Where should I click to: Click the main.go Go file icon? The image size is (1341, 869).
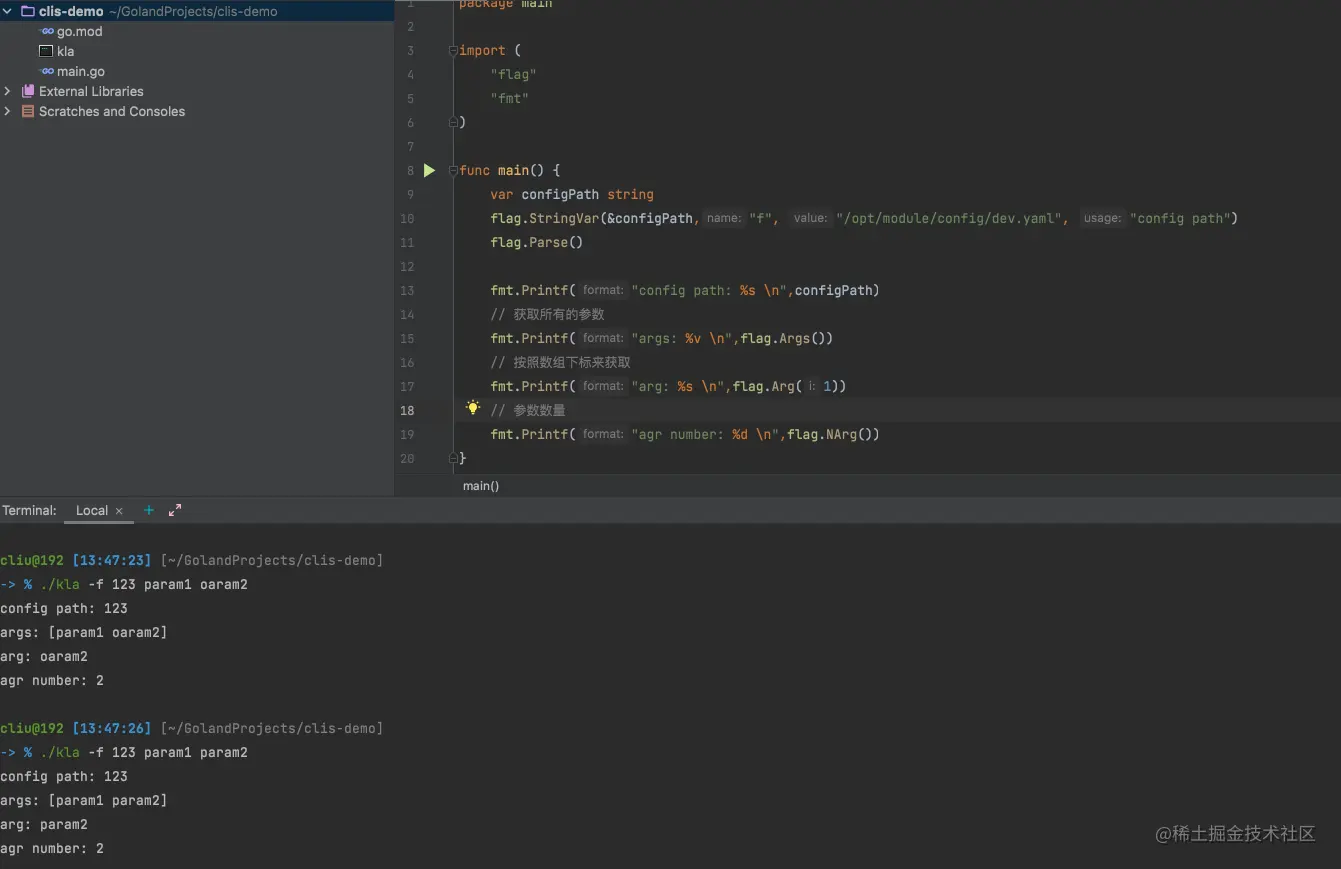(46, 71)
